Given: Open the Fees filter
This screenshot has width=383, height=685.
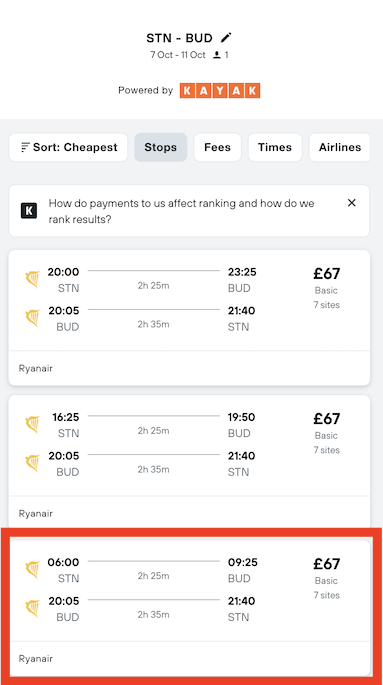Looking at the screenshot, I should click(217, 147).
